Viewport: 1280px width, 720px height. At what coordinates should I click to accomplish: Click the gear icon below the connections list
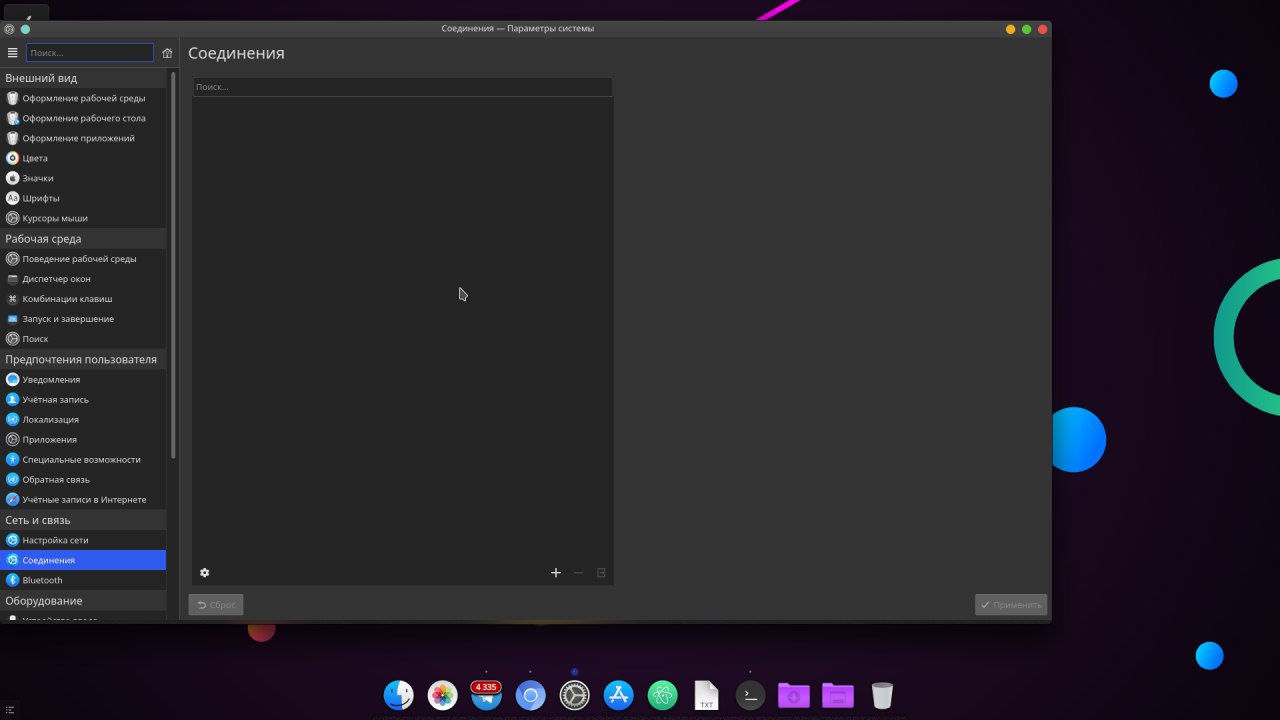click(x=205, y=573)
